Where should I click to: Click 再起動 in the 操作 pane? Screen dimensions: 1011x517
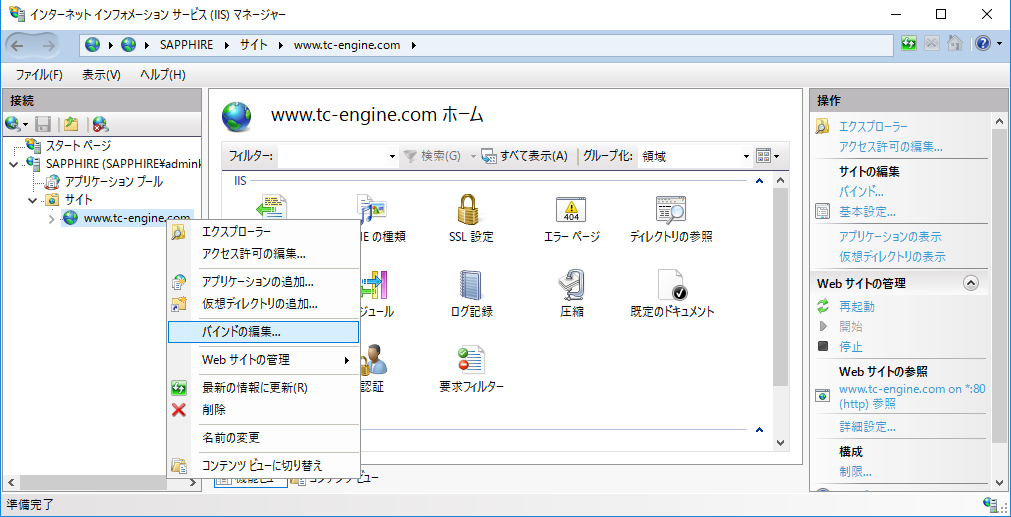(x=857, y=306)
